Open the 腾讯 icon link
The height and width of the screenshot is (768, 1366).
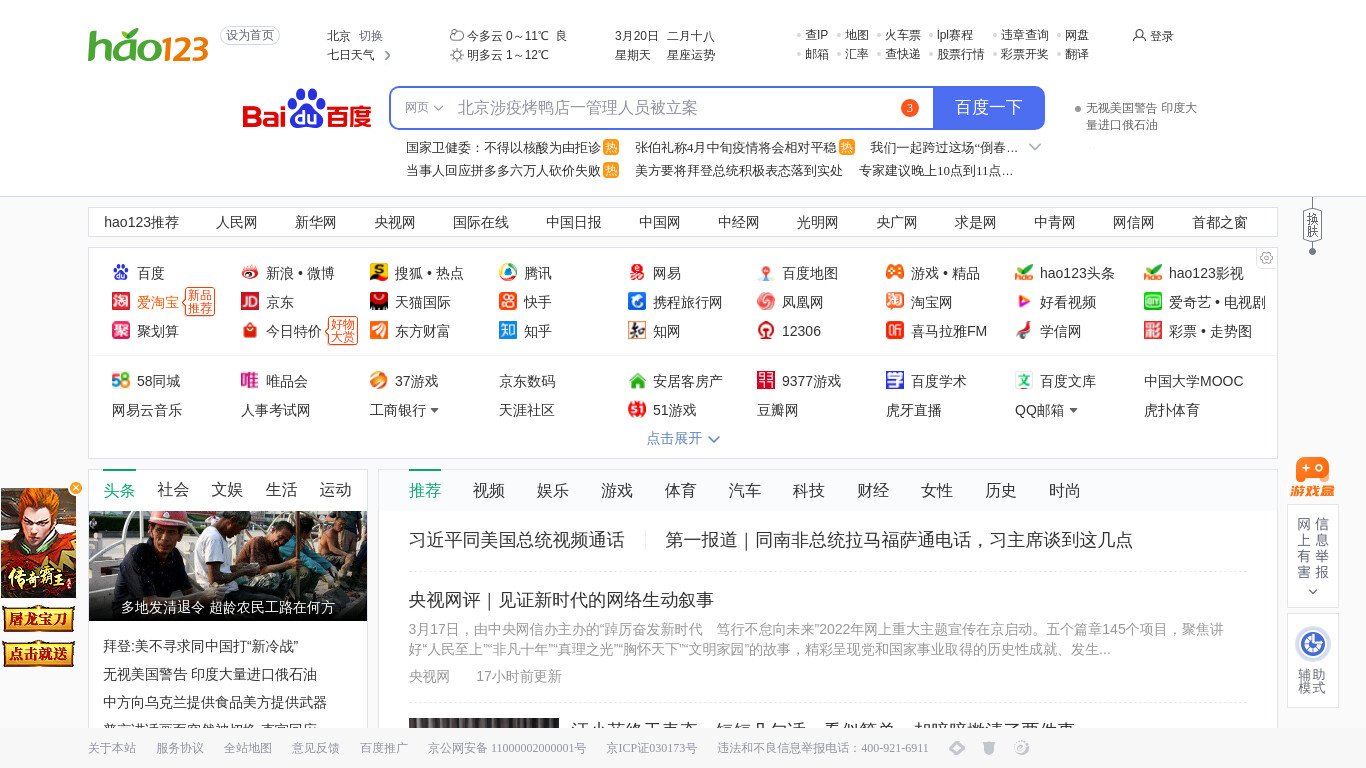point(508,273)
